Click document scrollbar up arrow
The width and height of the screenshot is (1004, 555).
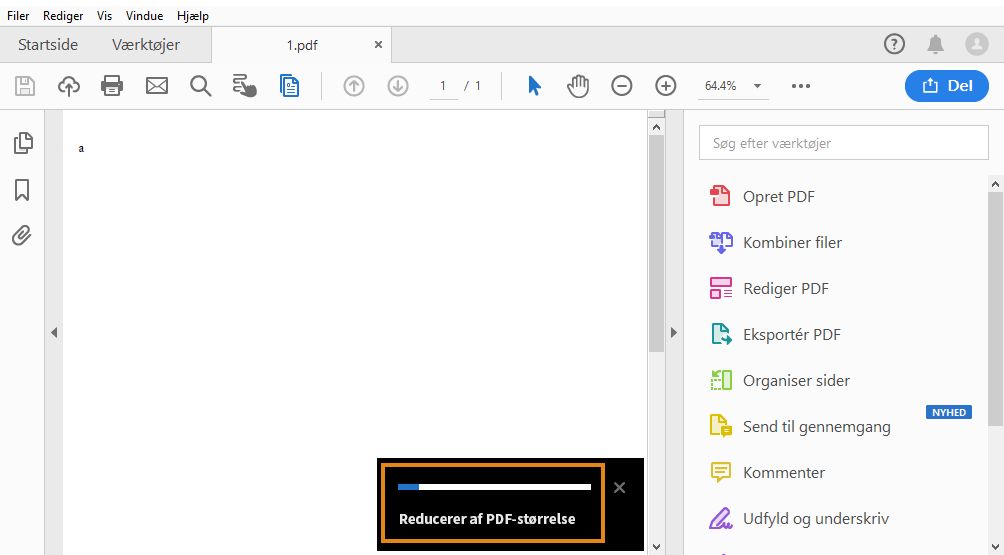[x=656, y=127]
